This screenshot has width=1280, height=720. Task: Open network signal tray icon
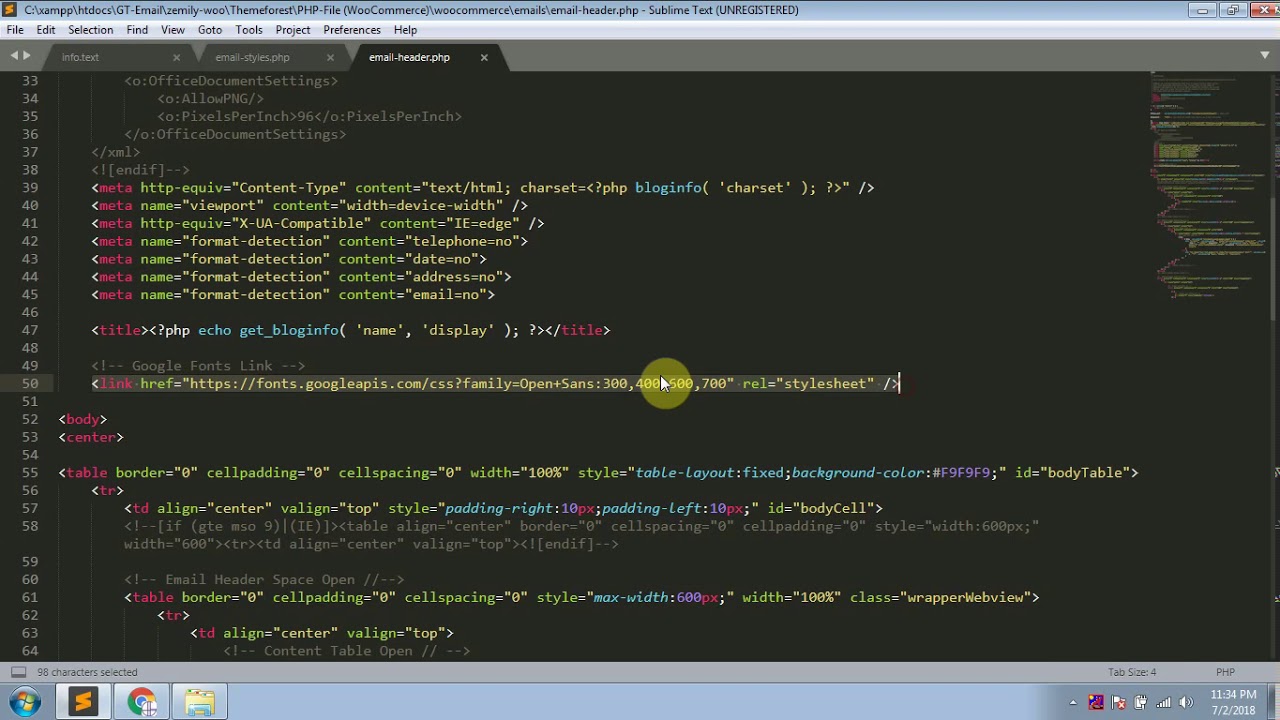click(1164, 702)
